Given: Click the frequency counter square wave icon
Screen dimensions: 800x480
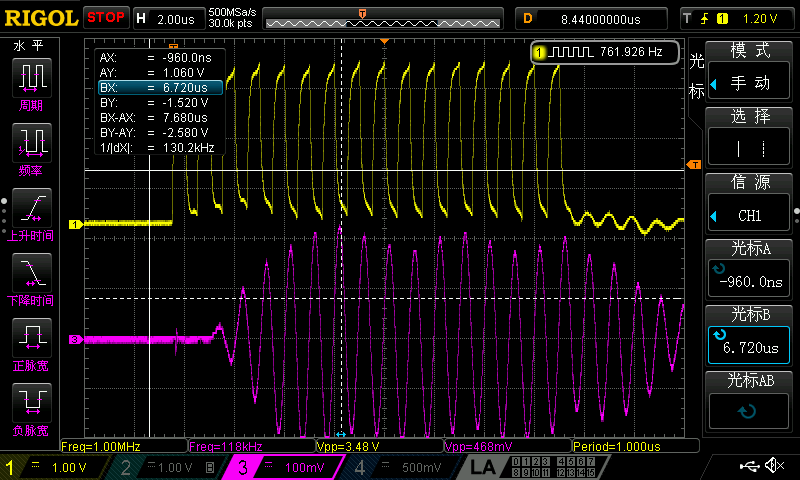Looking at the screenshot, I should tap(572, 52).
